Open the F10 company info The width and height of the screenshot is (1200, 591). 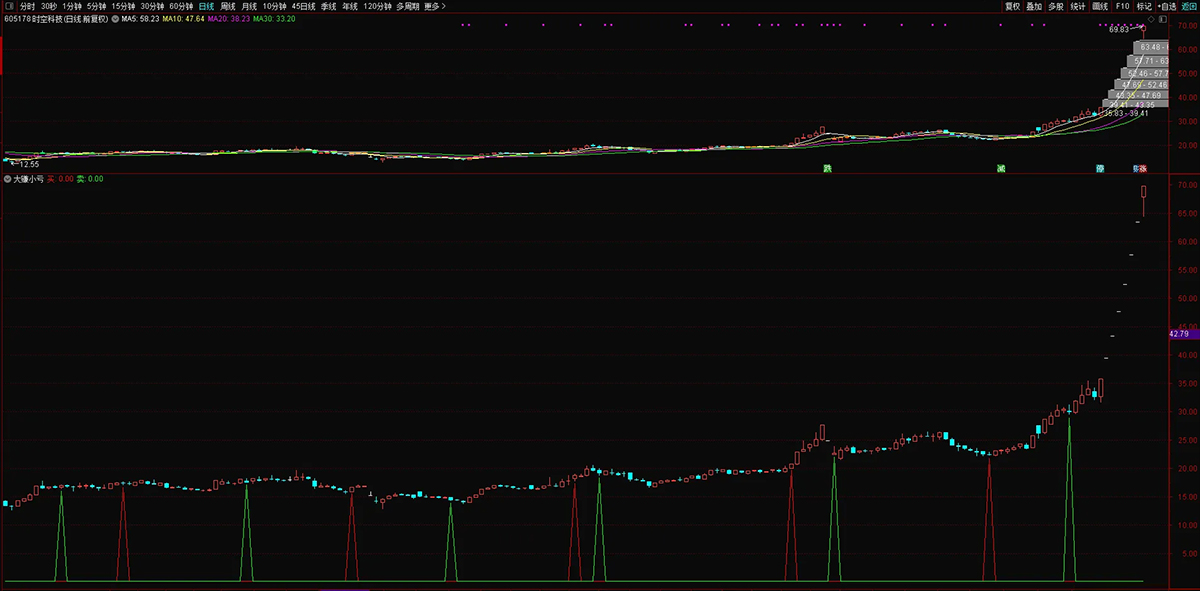click(x=1122, y=6)
